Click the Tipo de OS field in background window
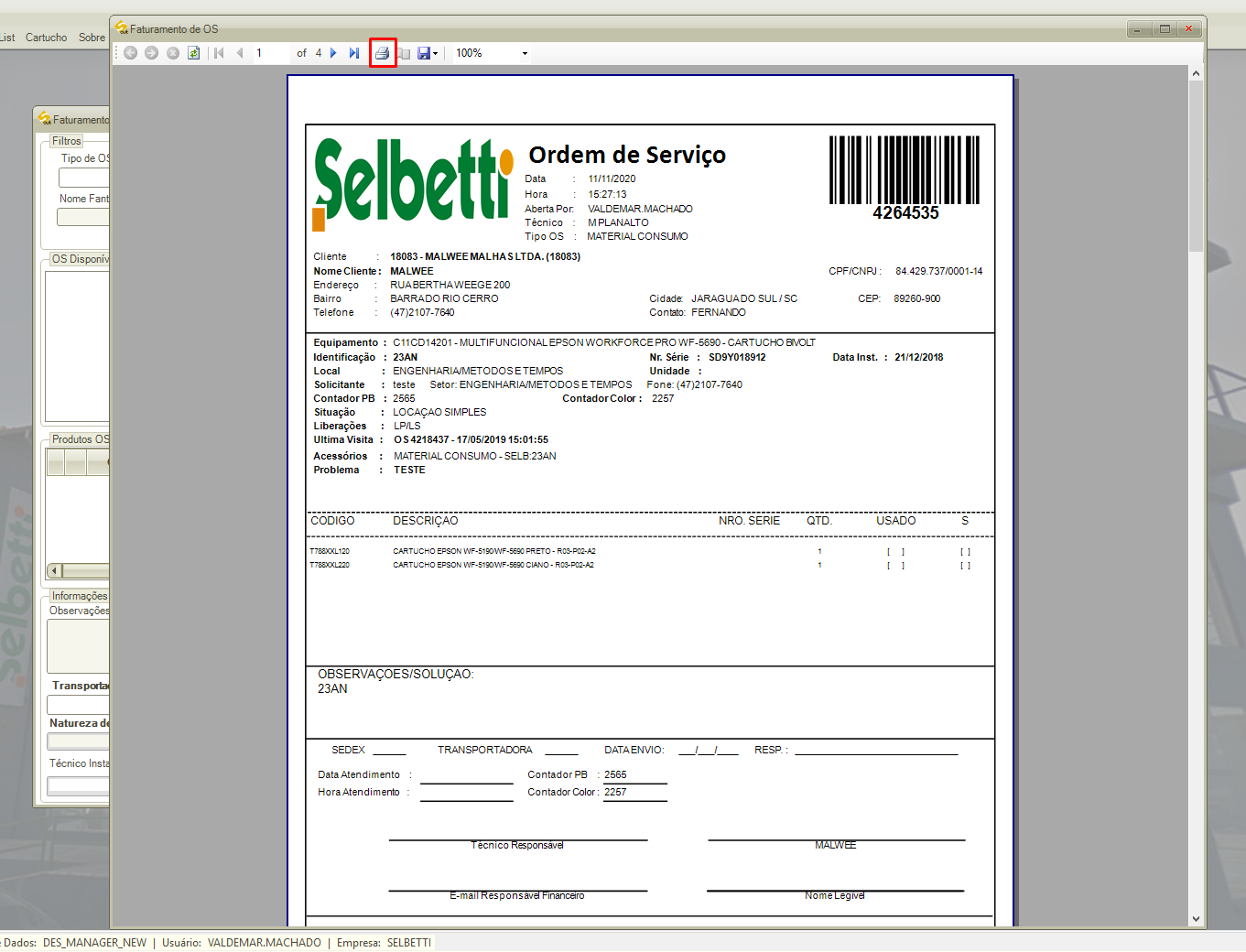The height and width of the screenshot is (952, 1246). click(84, 178)
